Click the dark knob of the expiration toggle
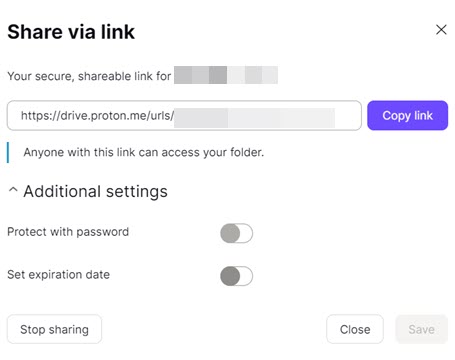 tap(230, 276)
